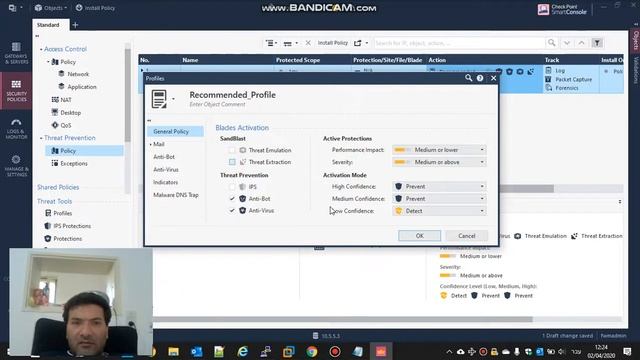Open help in Profiles dialog title bar
The image size is (640, 360).
click(x=480, y=78)
